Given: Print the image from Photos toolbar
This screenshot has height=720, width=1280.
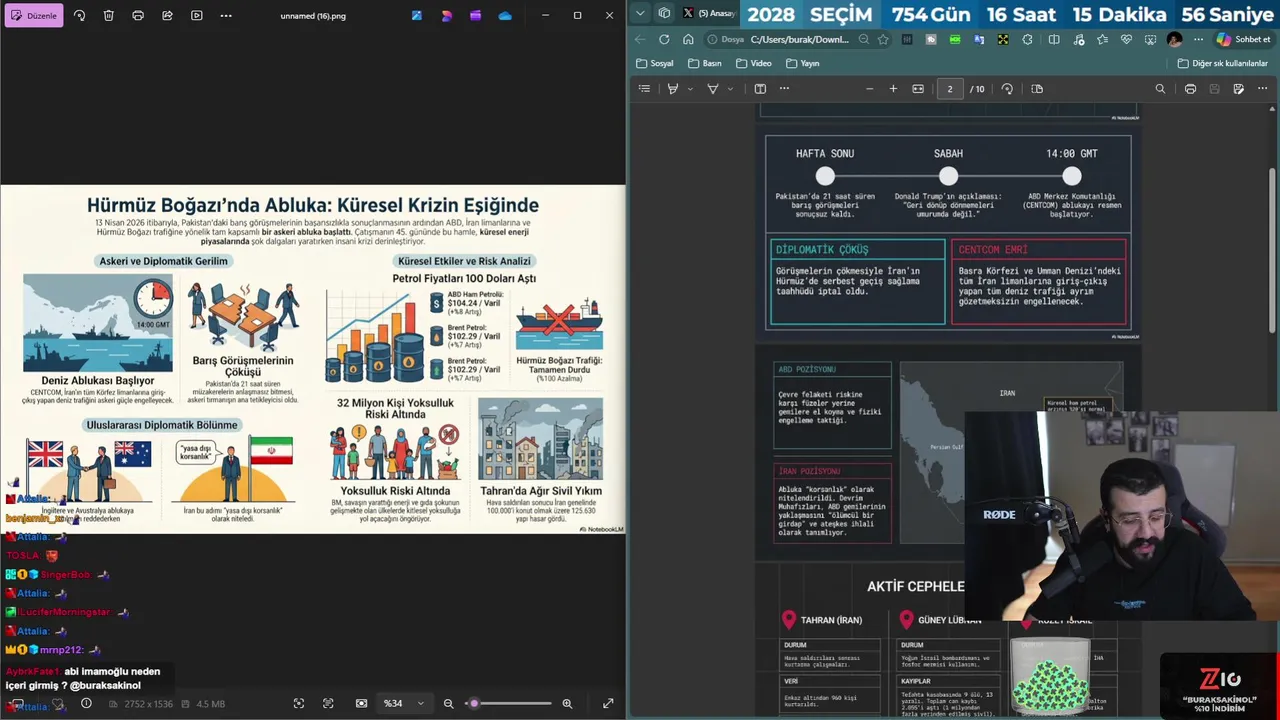Looking at the screenshot, I should click(138, 16).
